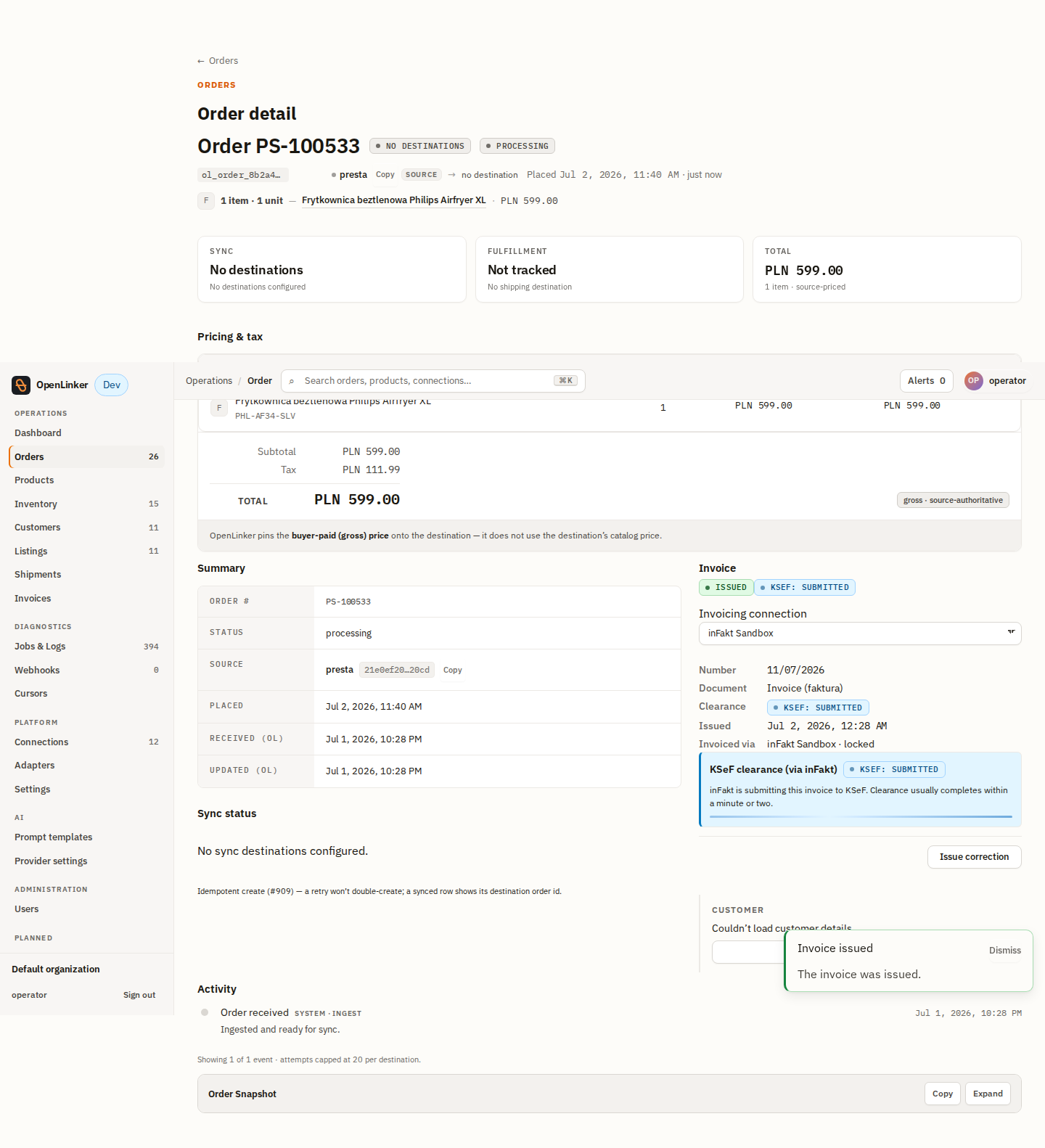1045x1148 pixels.
Task: Click the Dev environment badge
Action: click(x=112, y=385)
